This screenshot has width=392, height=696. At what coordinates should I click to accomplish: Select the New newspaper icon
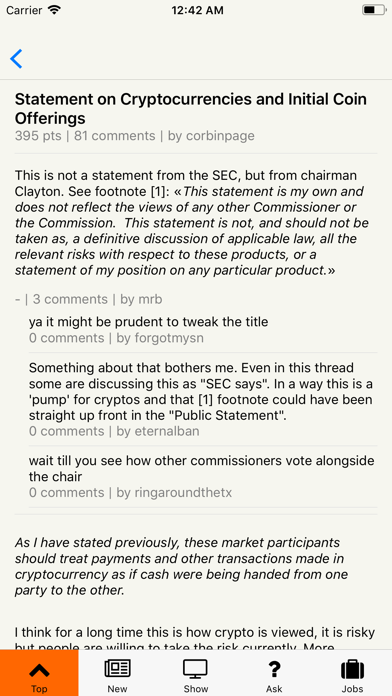[118, 669]
